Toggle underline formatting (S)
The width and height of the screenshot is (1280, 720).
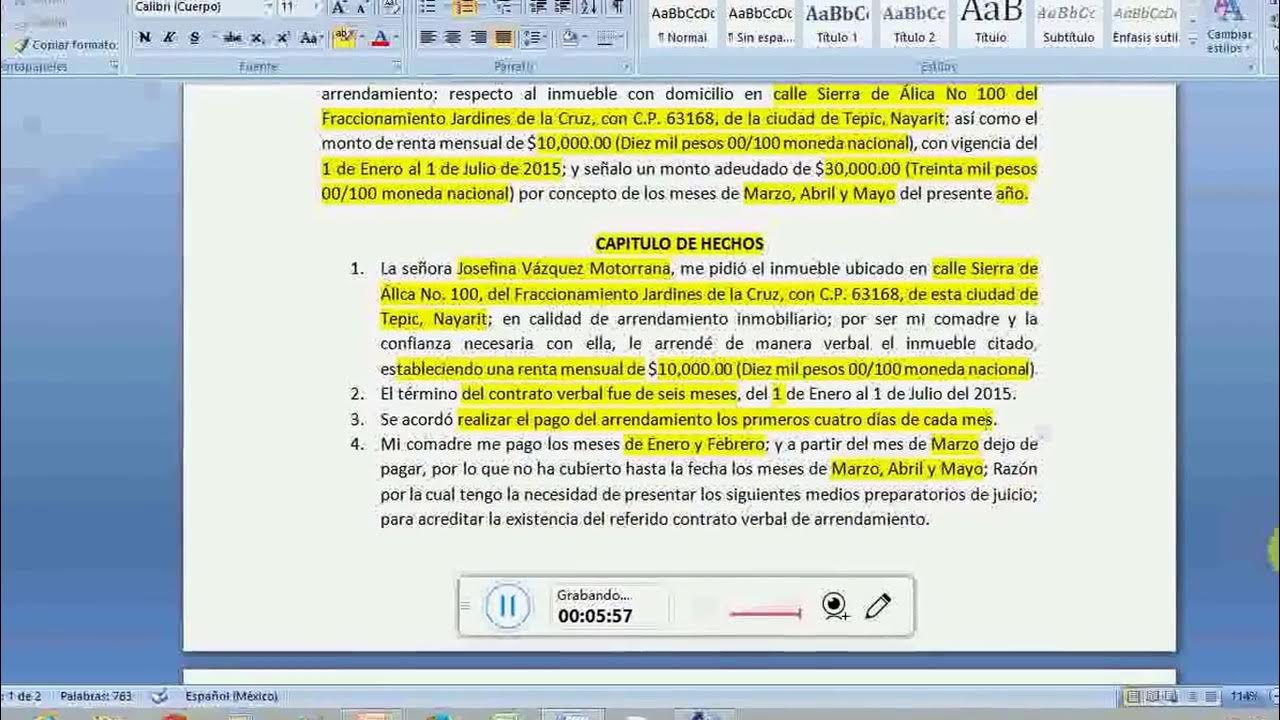pos(194,38)
